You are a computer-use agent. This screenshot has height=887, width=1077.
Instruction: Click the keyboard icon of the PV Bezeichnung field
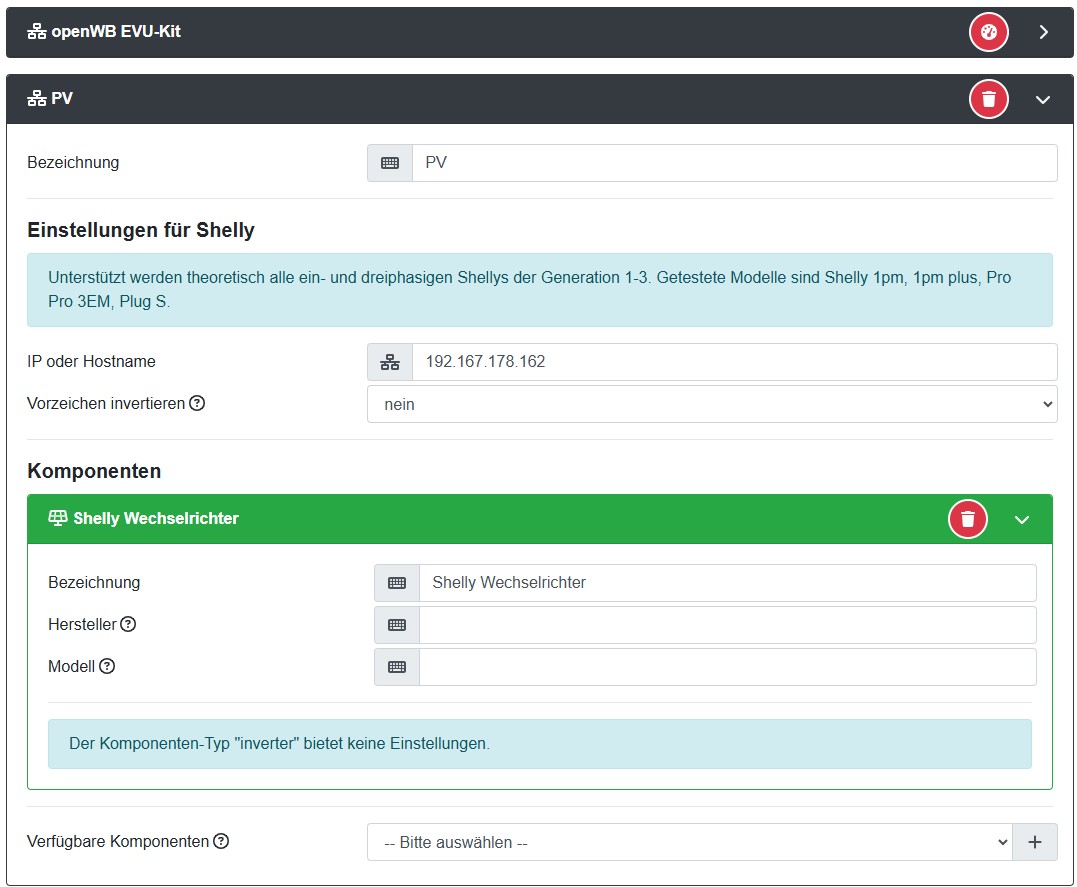tap(390, 163)
